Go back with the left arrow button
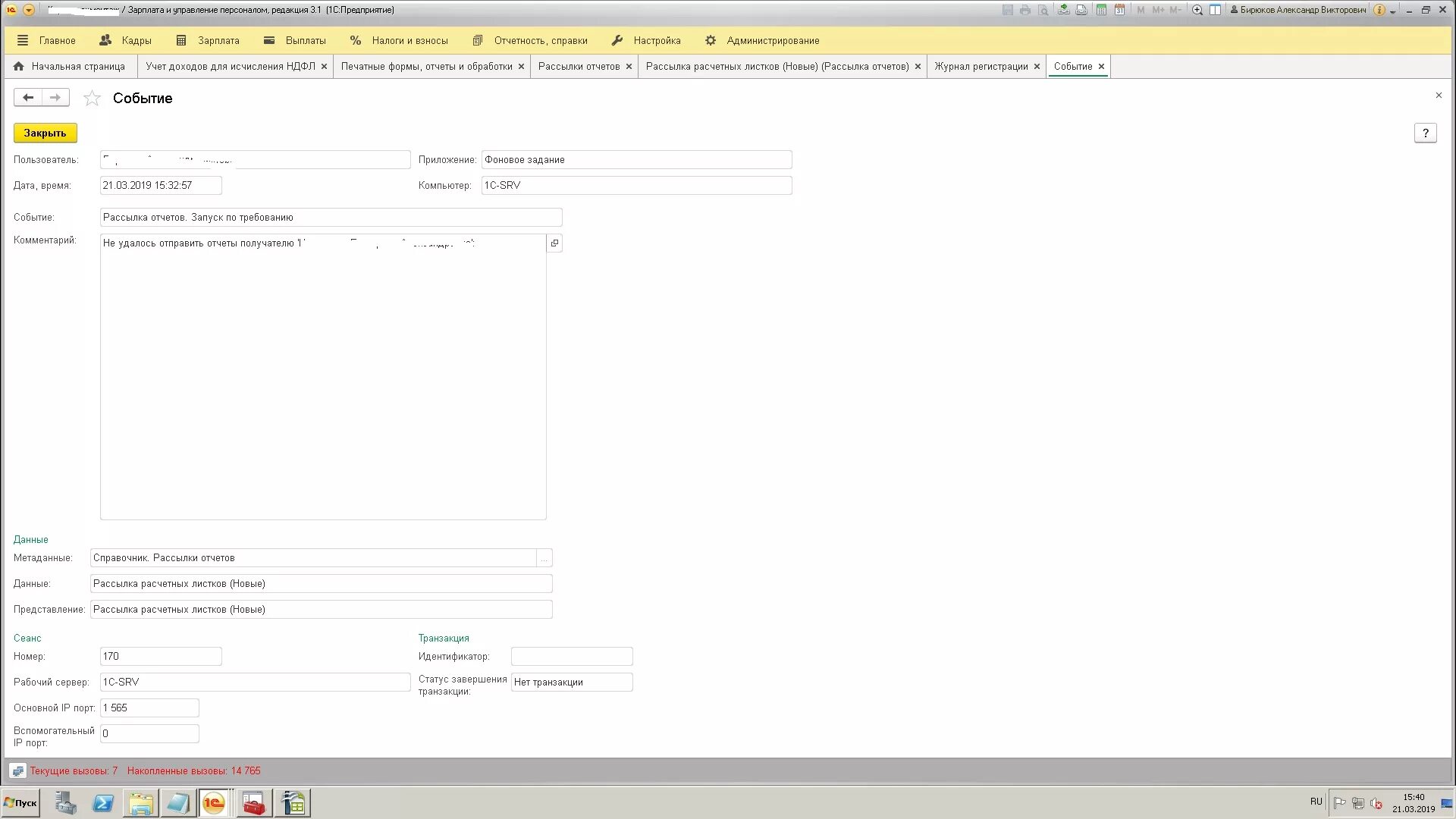1456x819 pixels. point(28,98)
